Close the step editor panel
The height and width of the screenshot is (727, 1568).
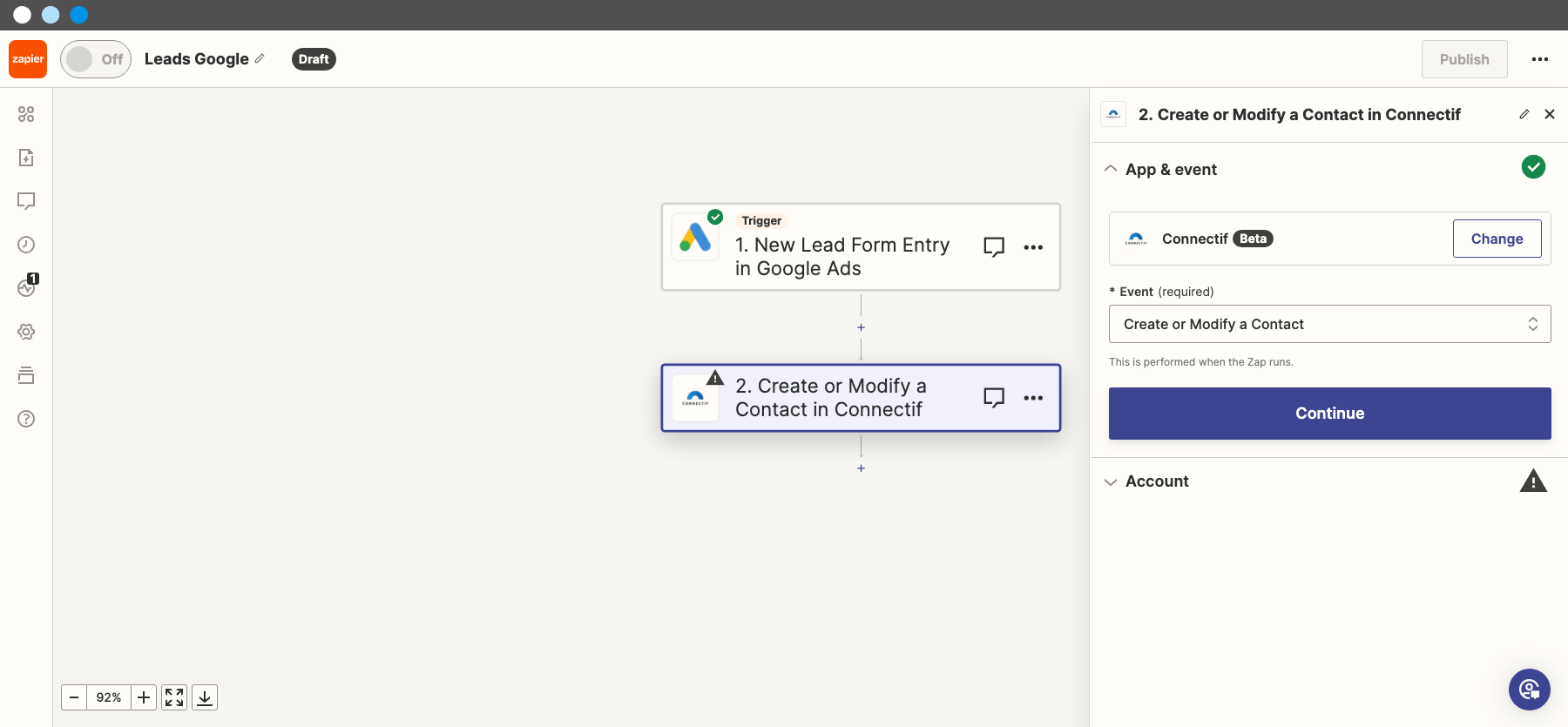1550,114
